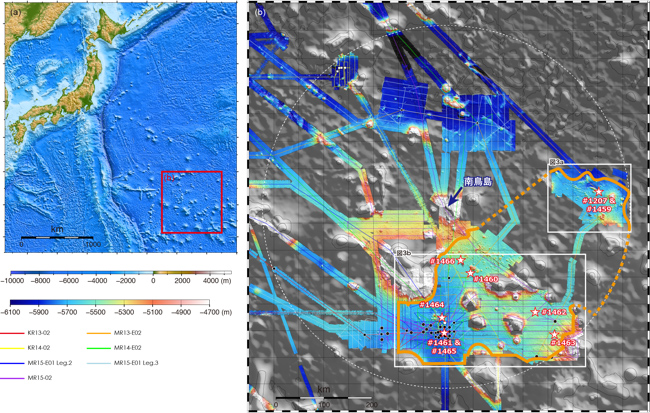Image resolution: width=650 pixels, height=413 pixels.
Task: Click the star marker above #1207 & #1459
Action: point(598,190)
